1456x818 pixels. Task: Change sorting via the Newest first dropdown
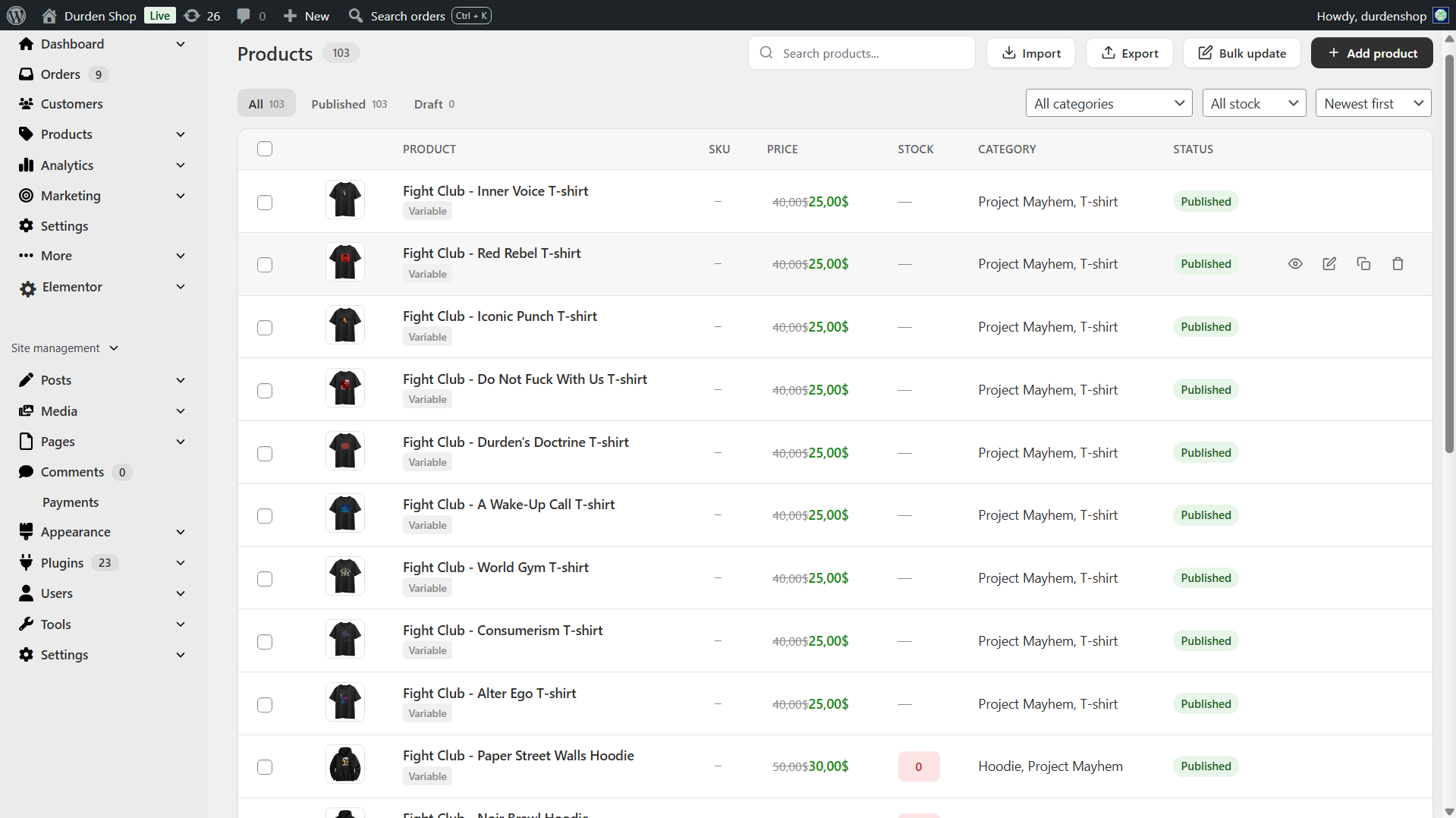[1373, 102]
